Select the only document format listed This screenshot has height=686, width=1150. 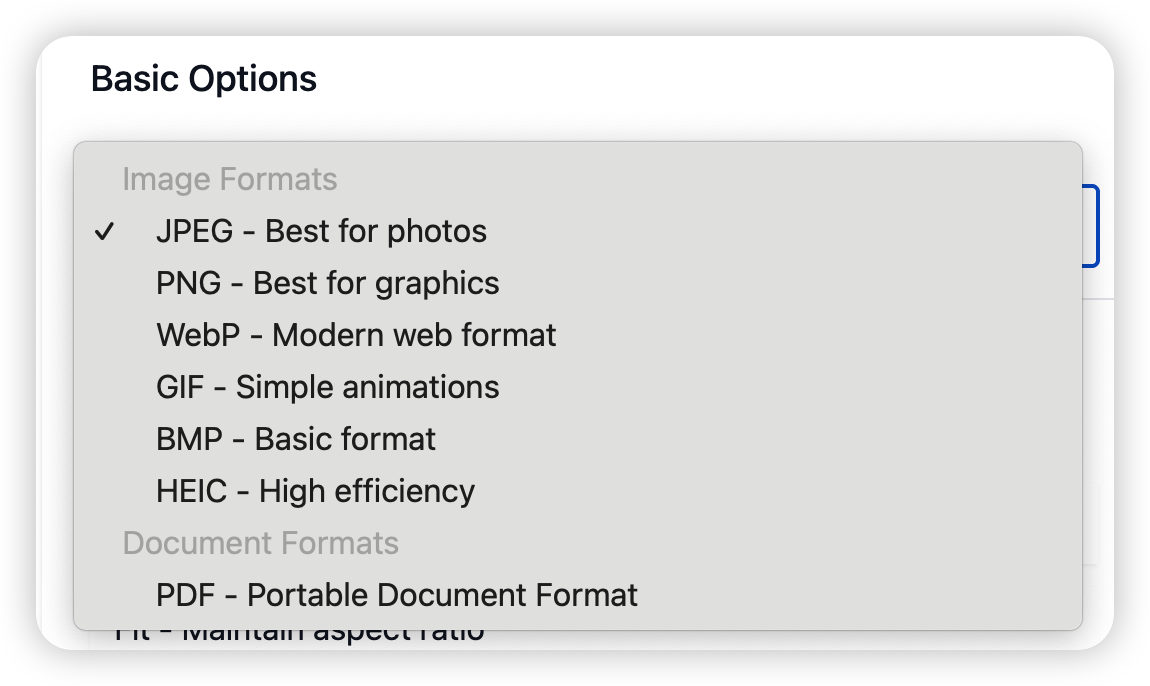(x=396, y=595)
